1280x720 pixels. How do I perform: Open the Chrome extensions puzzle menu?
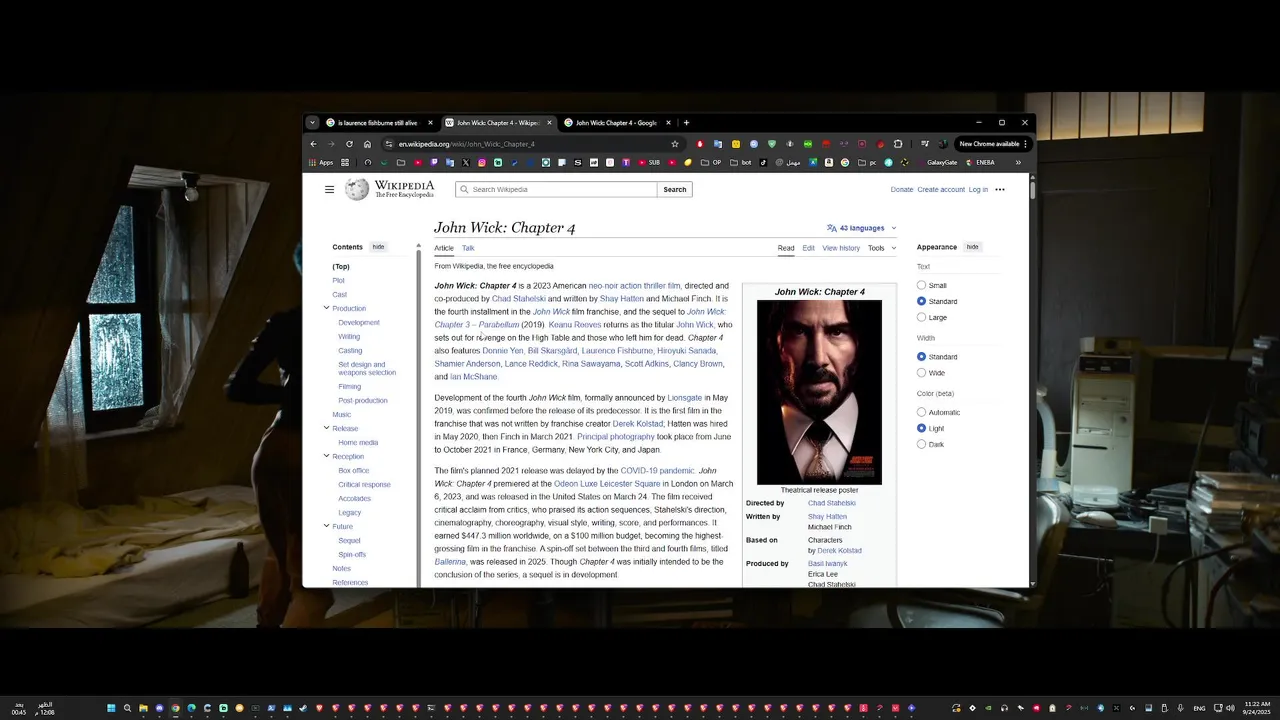[x=898, y=144]
